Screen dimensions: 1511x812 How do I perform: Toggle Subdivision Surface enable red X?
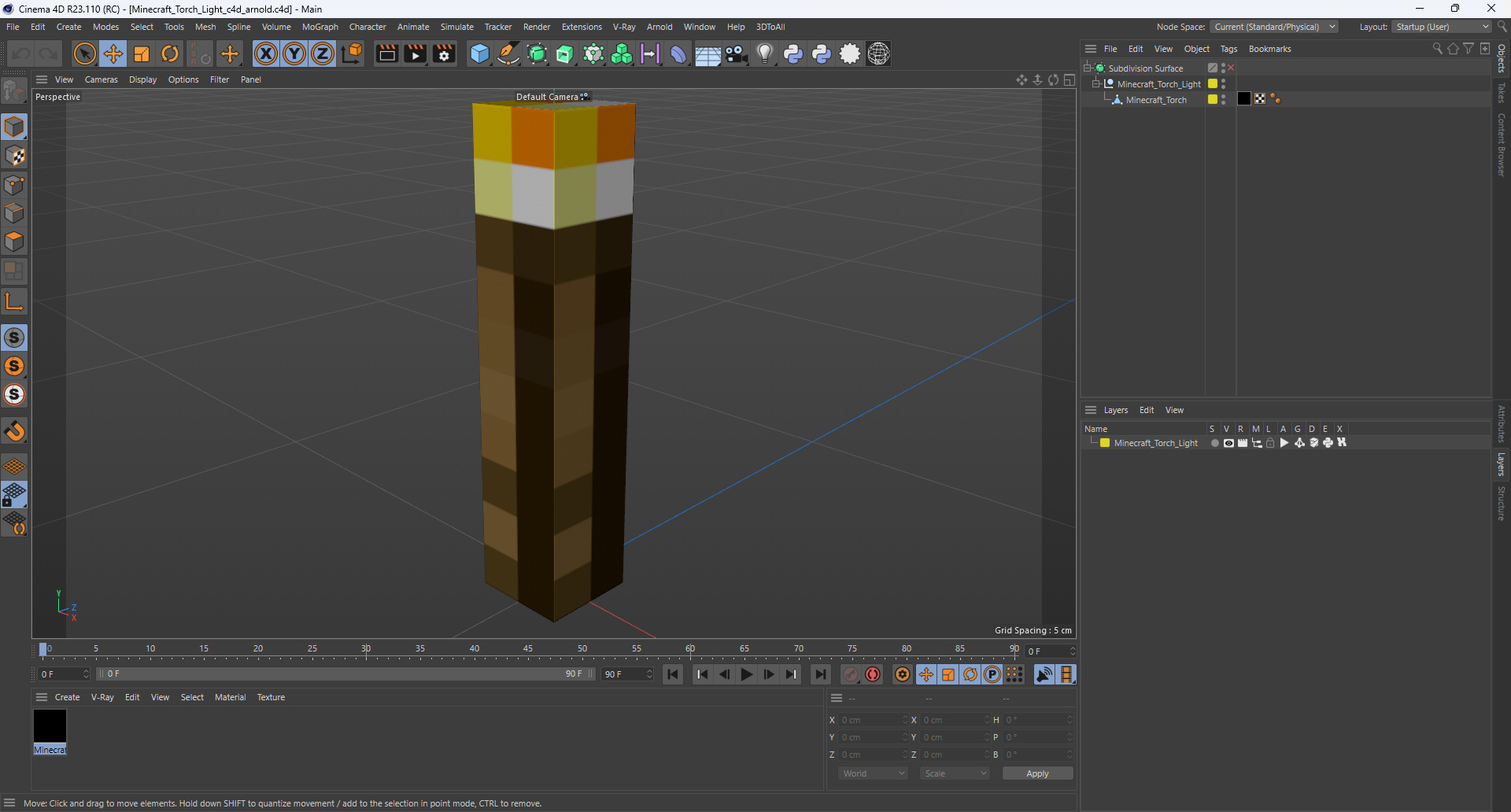coord(1231,68)
